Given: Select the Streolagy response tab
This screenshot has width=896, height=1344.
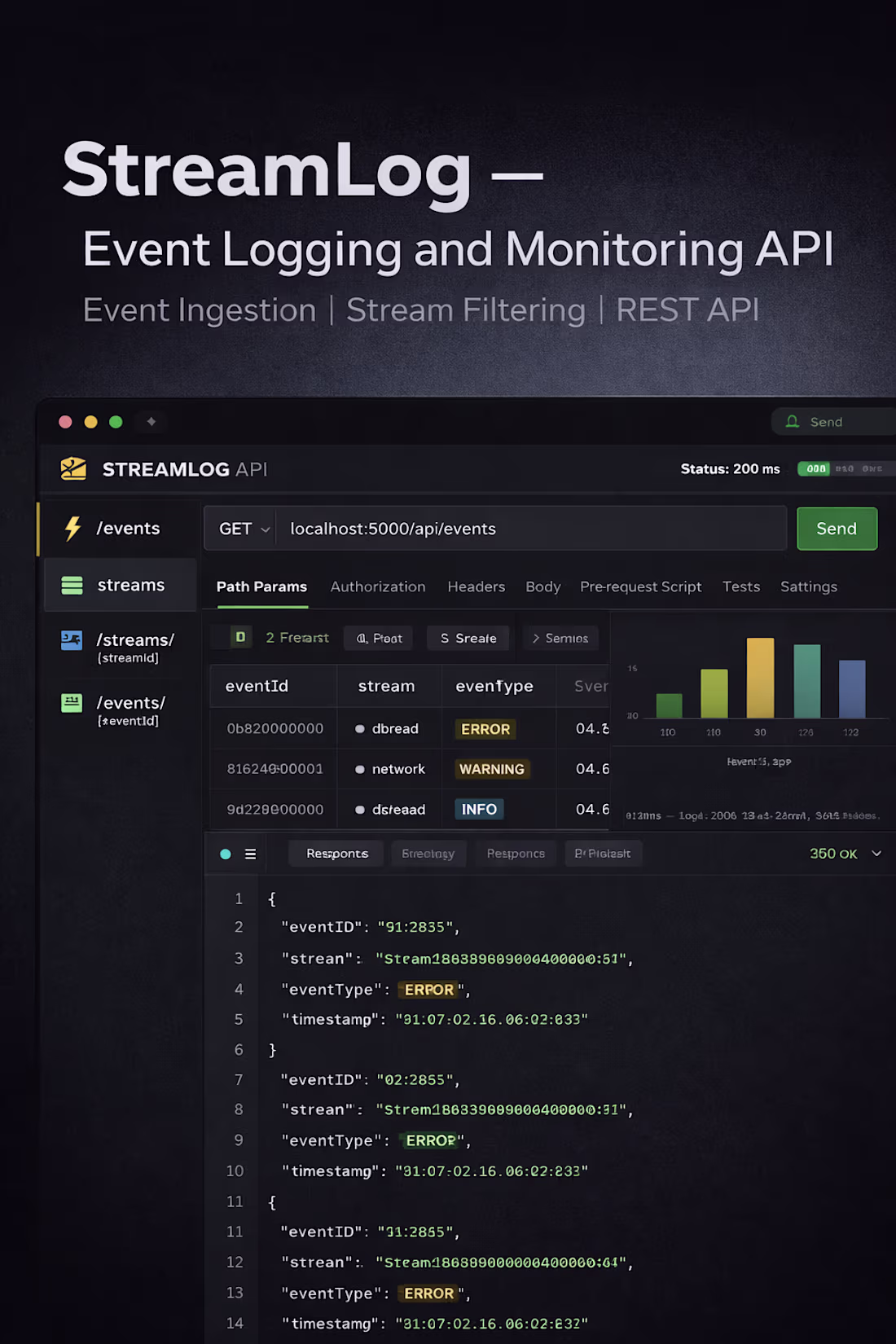Looking at the screenshot, I should (x=428, y=854).
